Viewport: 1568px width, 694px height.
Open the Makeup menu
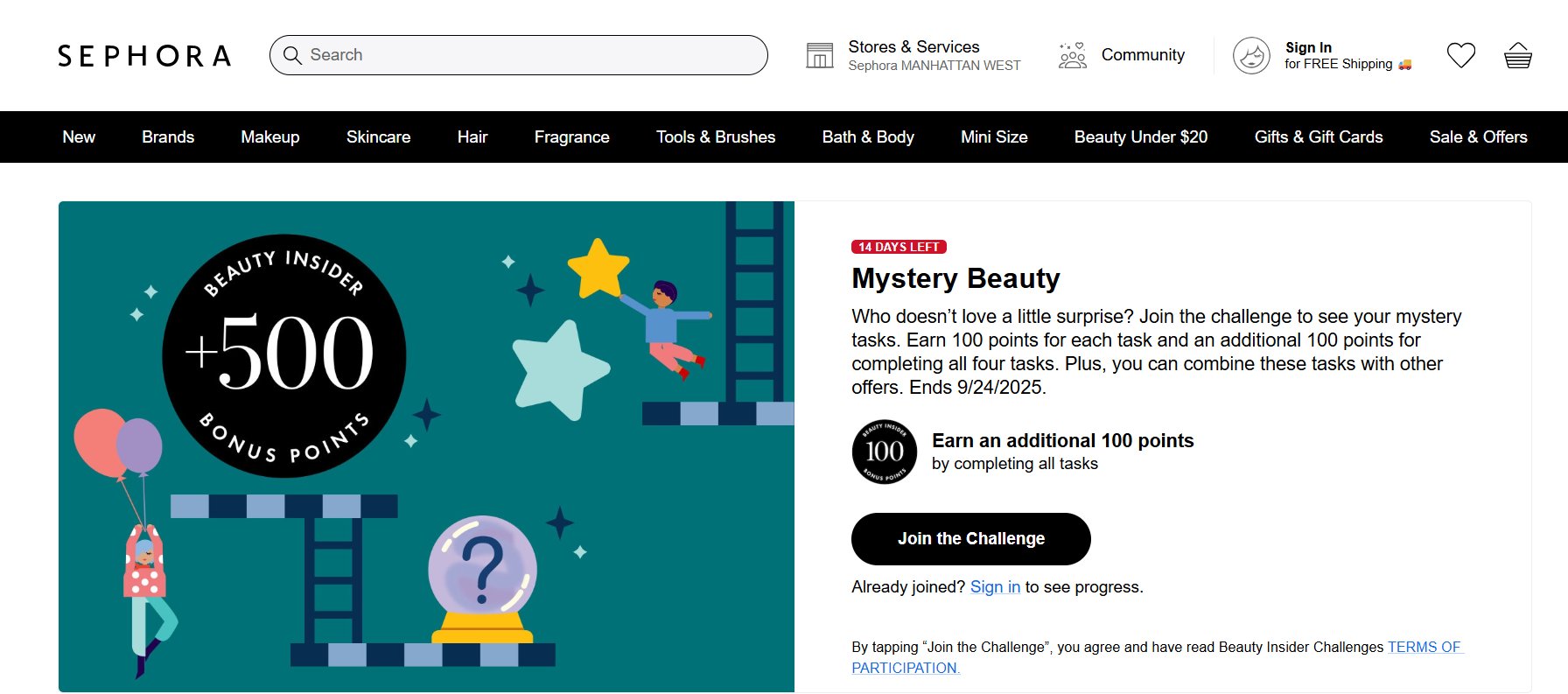(x=270, y=137)
